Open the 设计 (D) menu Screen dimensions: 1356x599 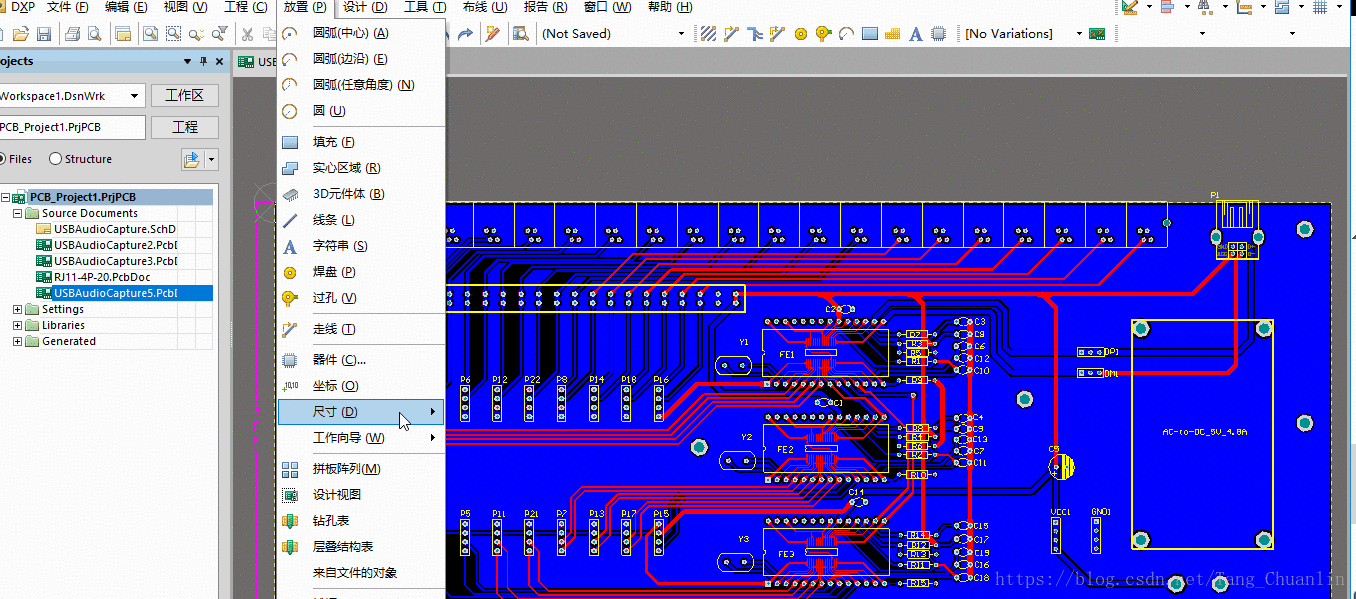coord(365,7)
